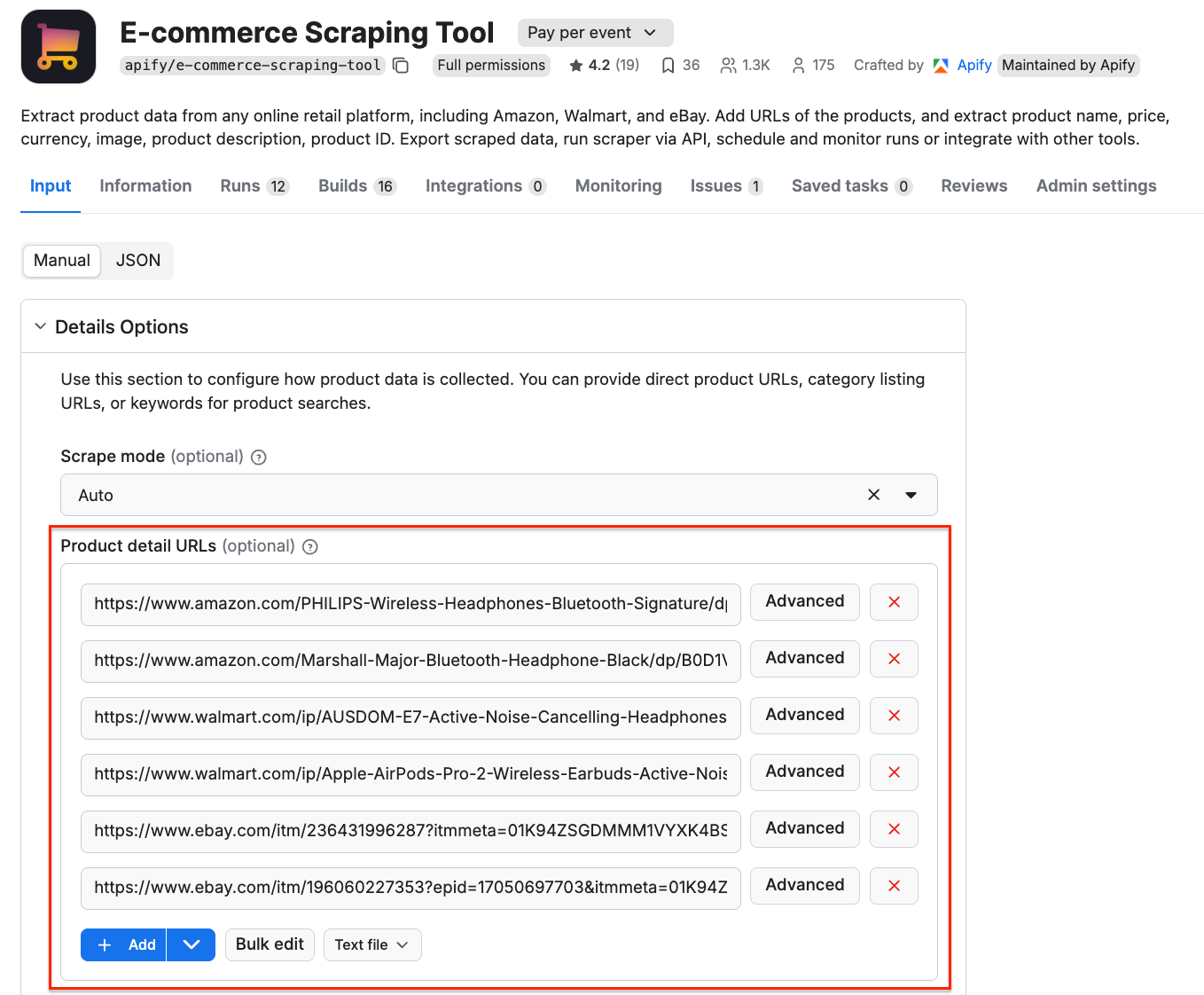Open Advanced options for the AUSDOM Walmart URL

(804, 716)
